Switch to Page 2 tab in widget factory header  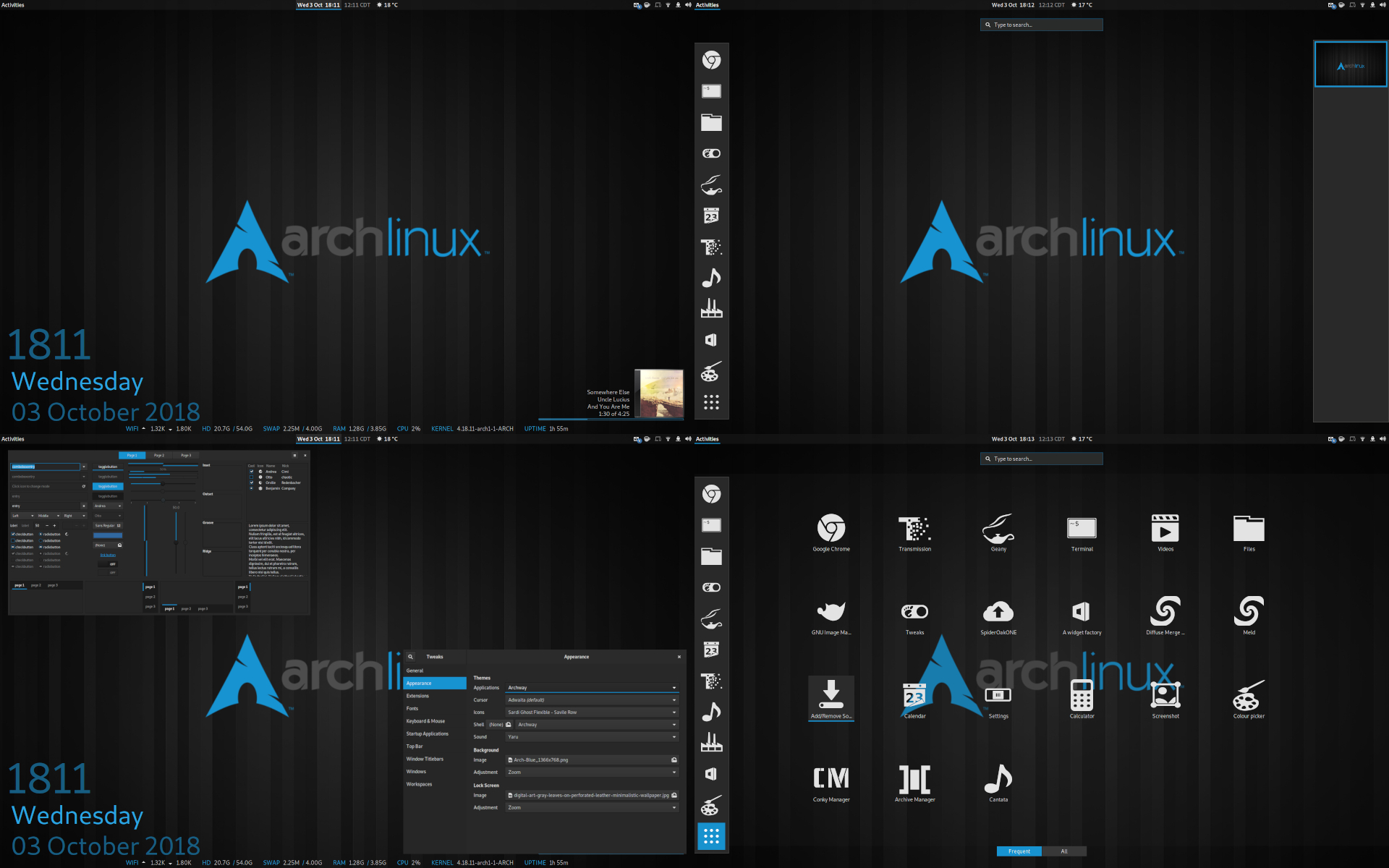[x=159, y=455]
